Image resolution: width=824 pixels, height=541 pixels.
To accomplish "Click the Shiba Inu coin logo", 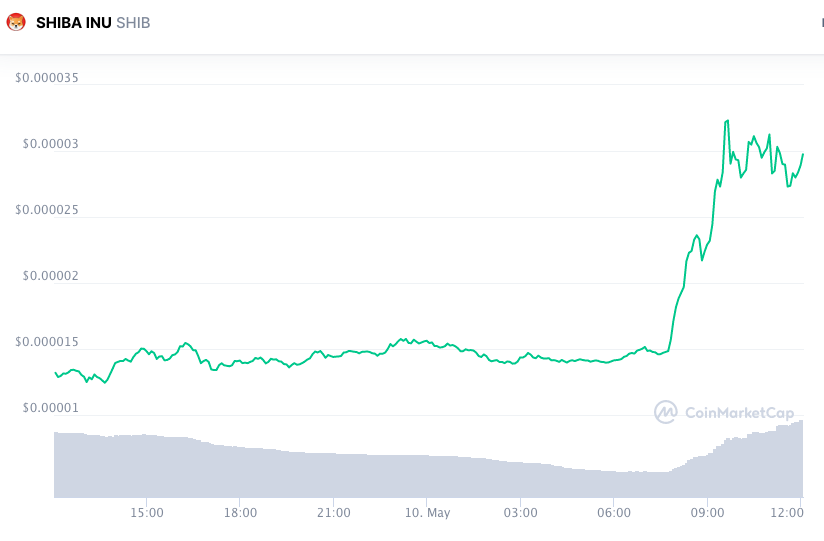I will click(x=16, y=22).
